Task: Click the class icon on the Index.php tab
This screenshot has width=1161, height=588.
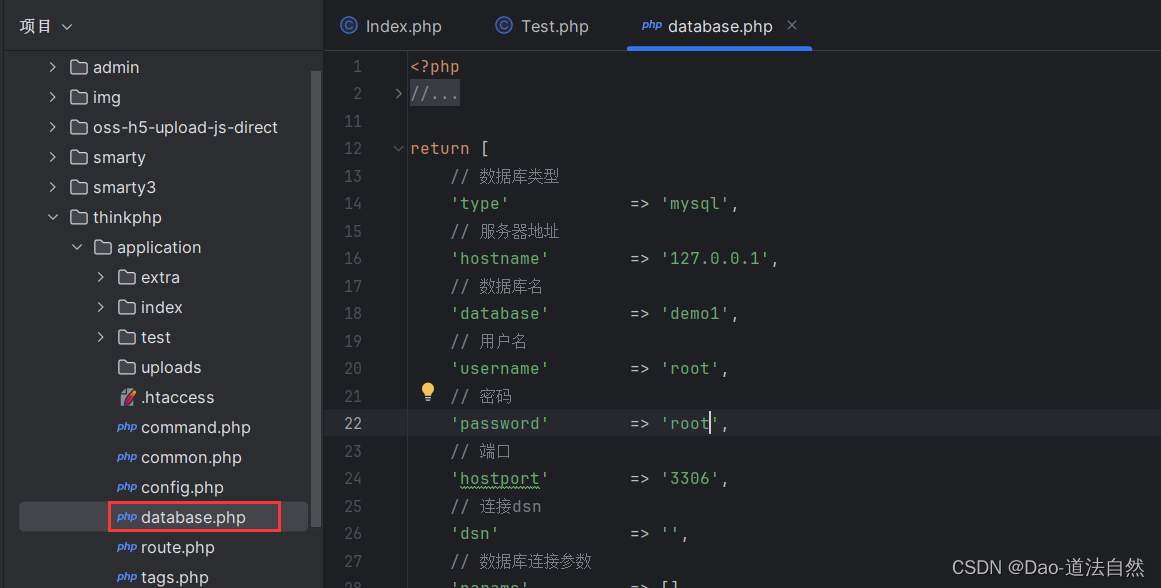Action: coord(347,26)
